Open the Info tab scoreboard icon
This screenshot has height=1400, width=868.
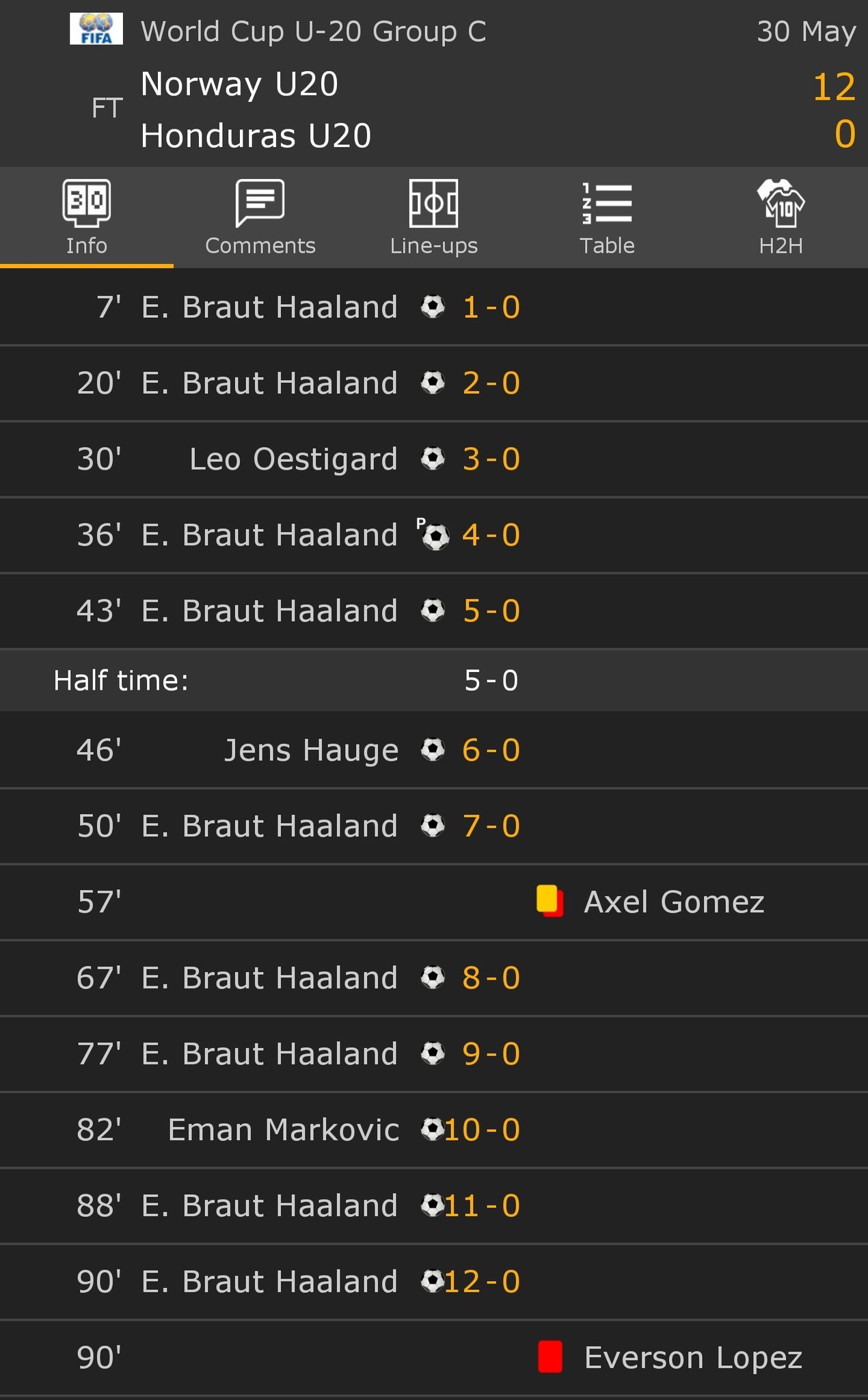(x=87, y=202)
